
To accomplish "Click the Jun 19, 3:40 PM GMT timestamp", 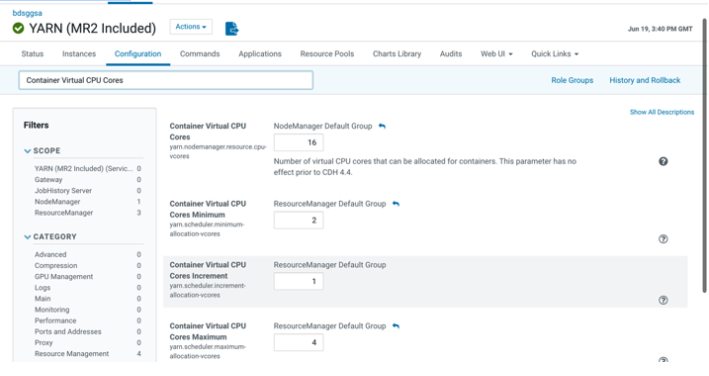I will pos(660,29).
